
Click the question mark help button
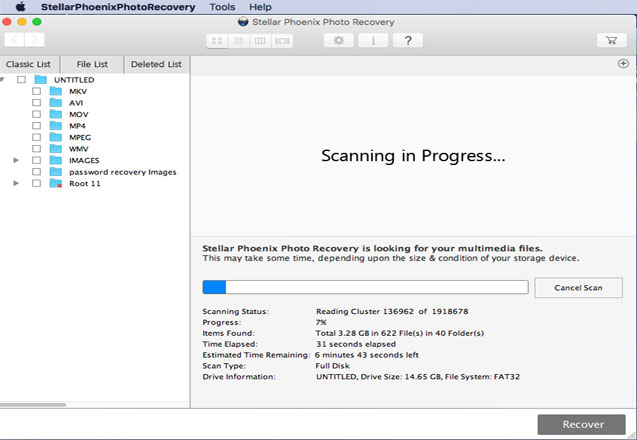pos(408,40)
